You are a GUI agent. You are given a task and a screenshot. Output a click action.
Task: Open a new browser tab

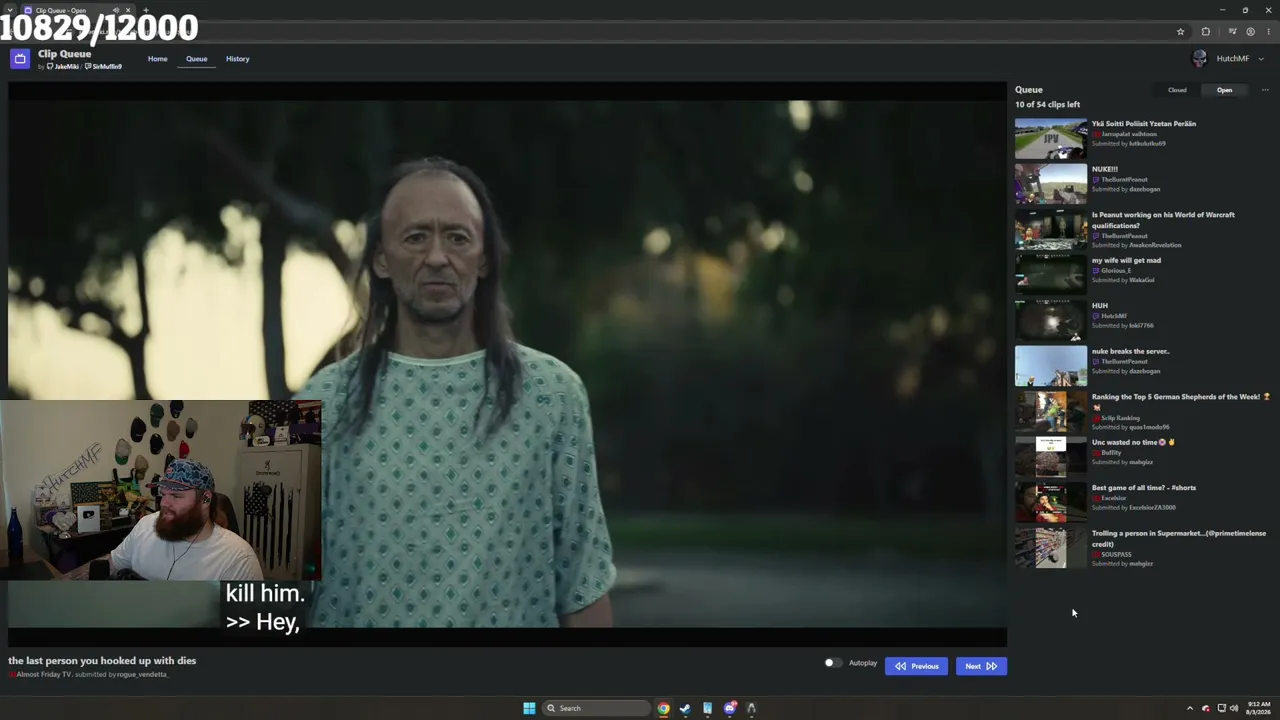coord(146,10)
